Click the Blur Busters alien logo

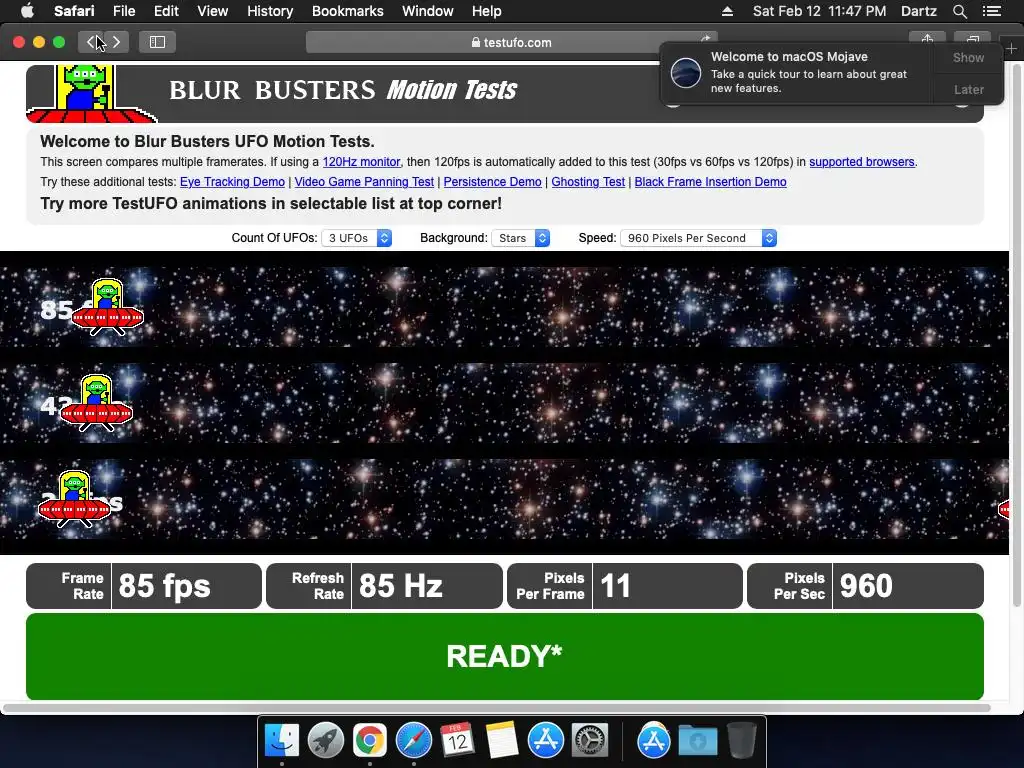coord(90,93)
